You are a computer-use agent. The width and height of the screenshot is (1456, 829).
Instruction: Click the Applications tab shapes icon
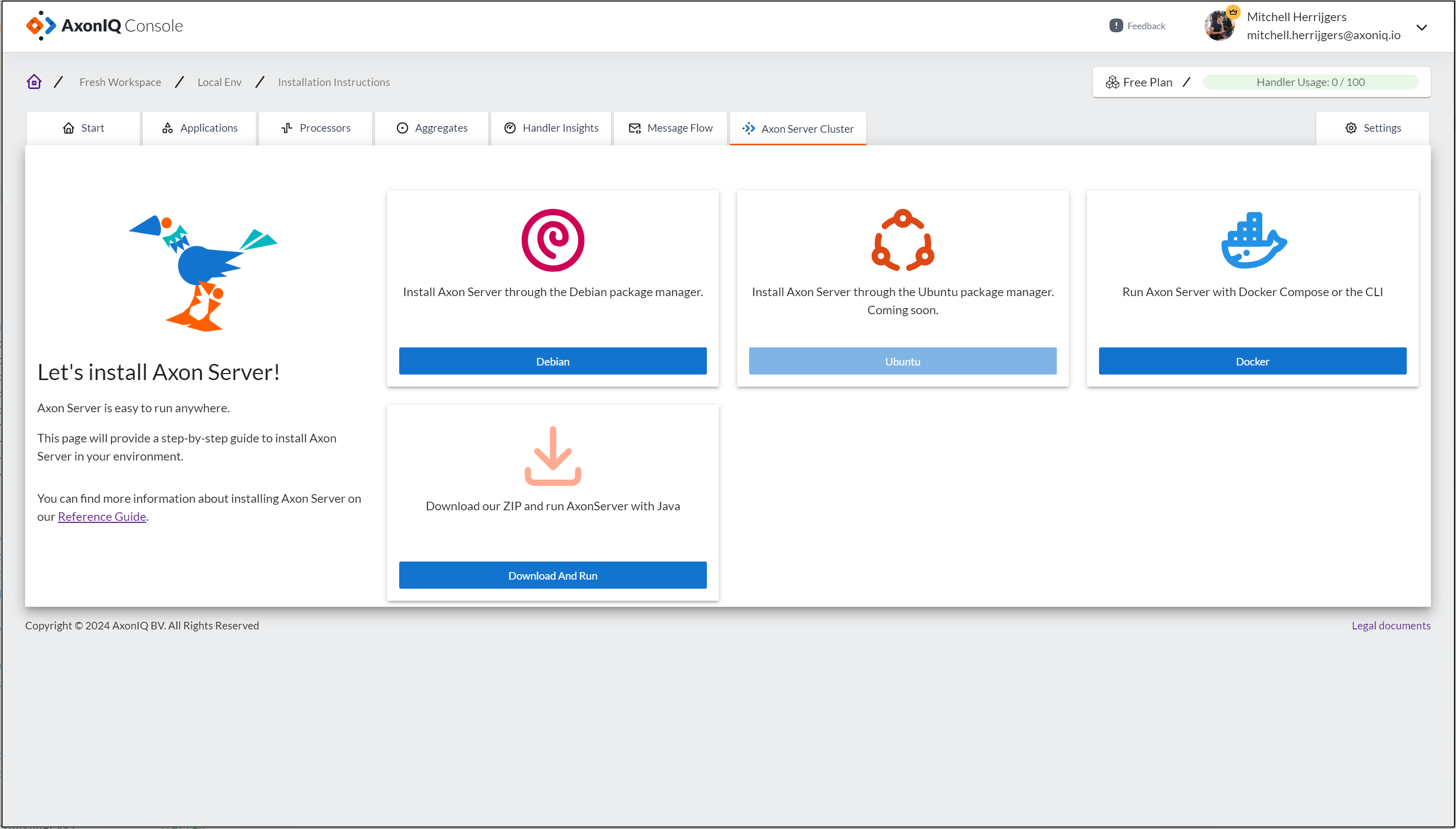167,128
